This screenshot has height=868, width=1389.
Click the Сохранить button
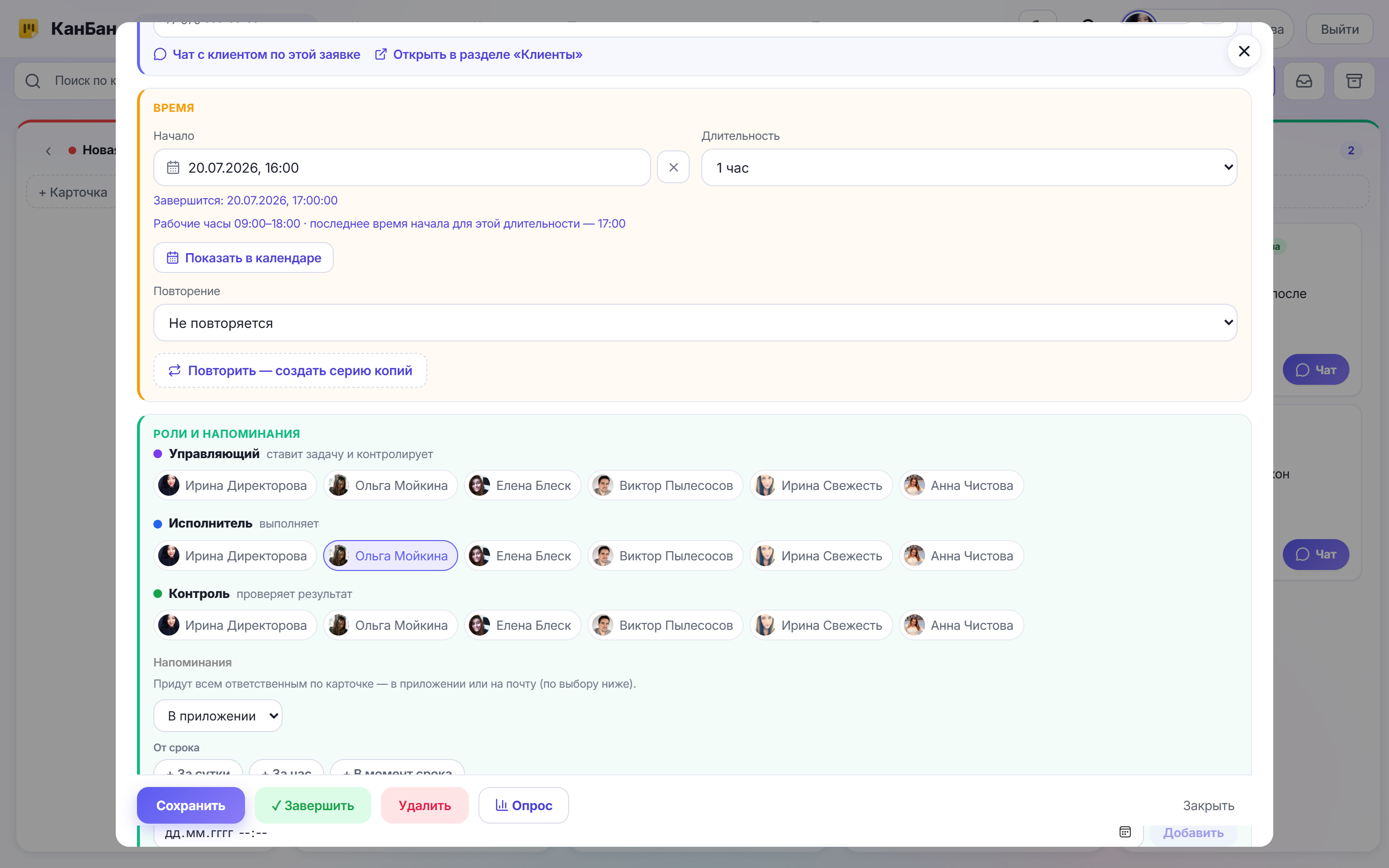point(191,805)
